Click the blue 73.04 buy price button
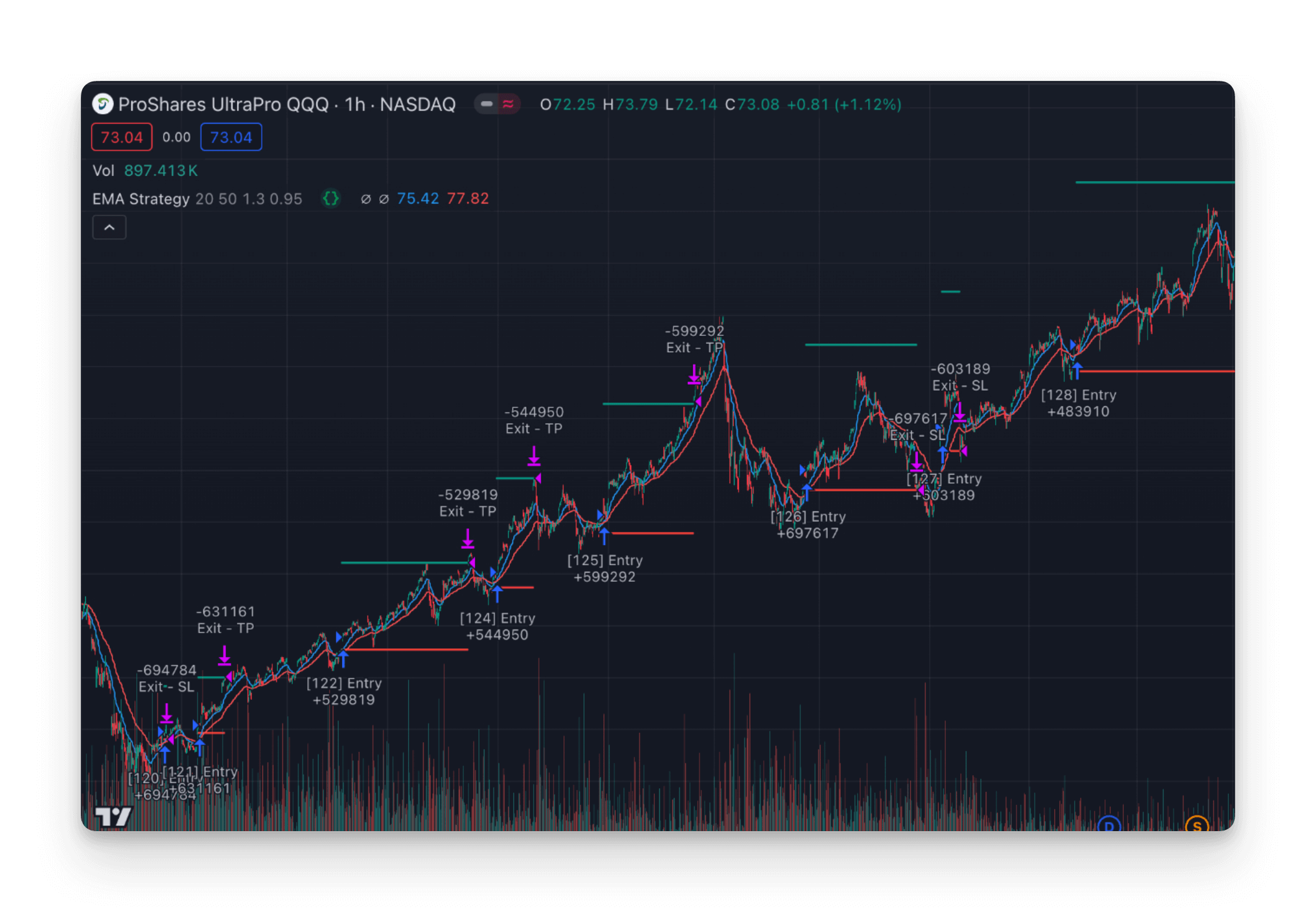 pos(231,137)
